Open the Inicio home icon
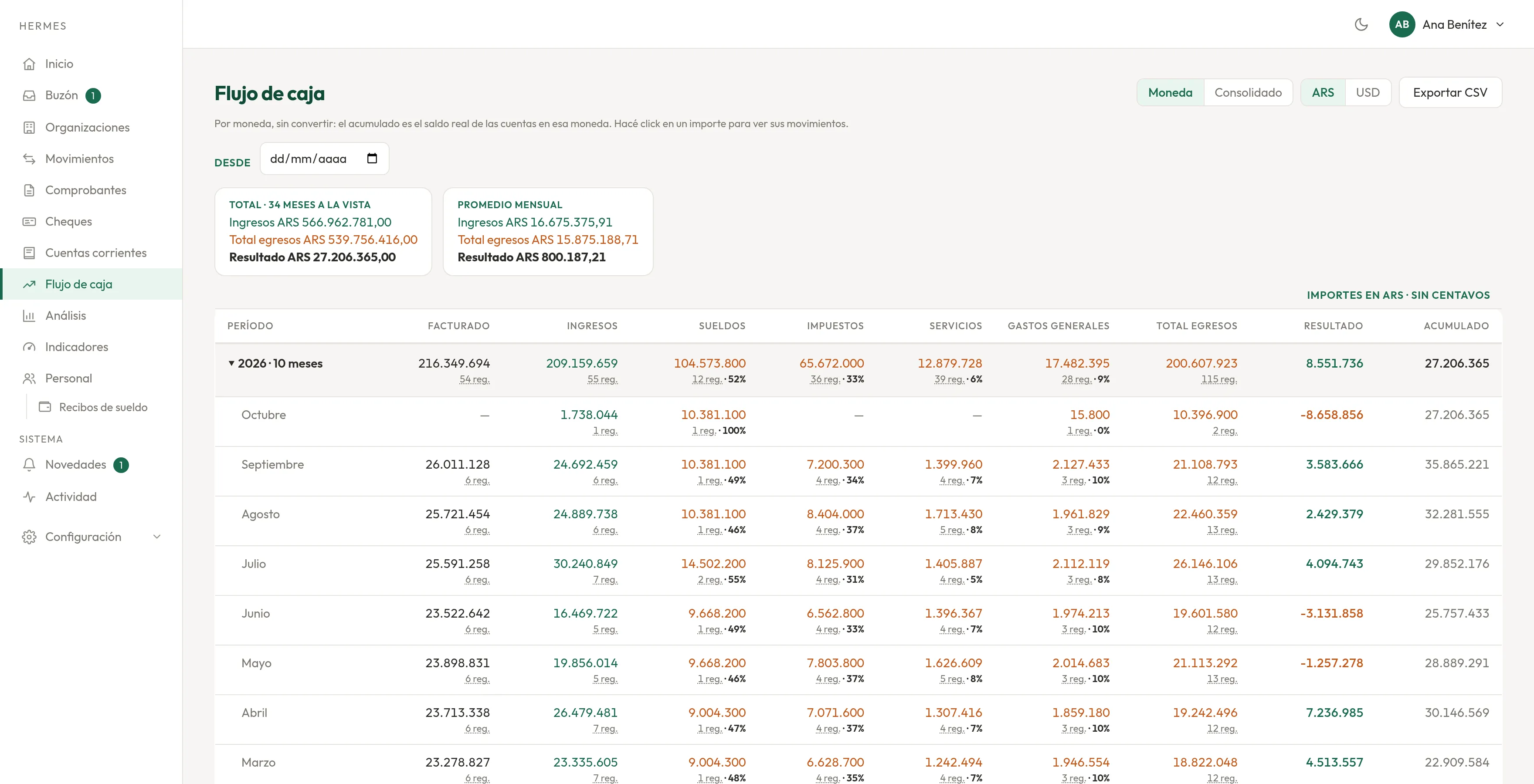Image resolution: width=1534 pixels, height=784 pixels. click(x=29, y=64)
